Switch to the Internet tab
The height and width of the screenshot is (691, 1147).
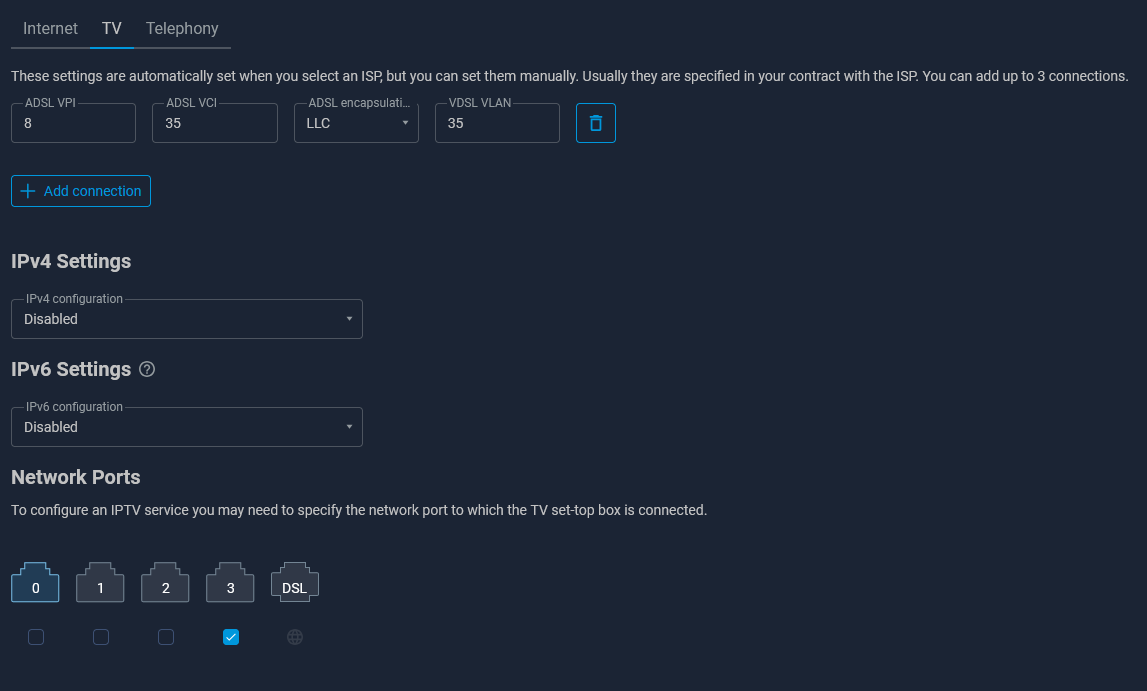point(50,28)
